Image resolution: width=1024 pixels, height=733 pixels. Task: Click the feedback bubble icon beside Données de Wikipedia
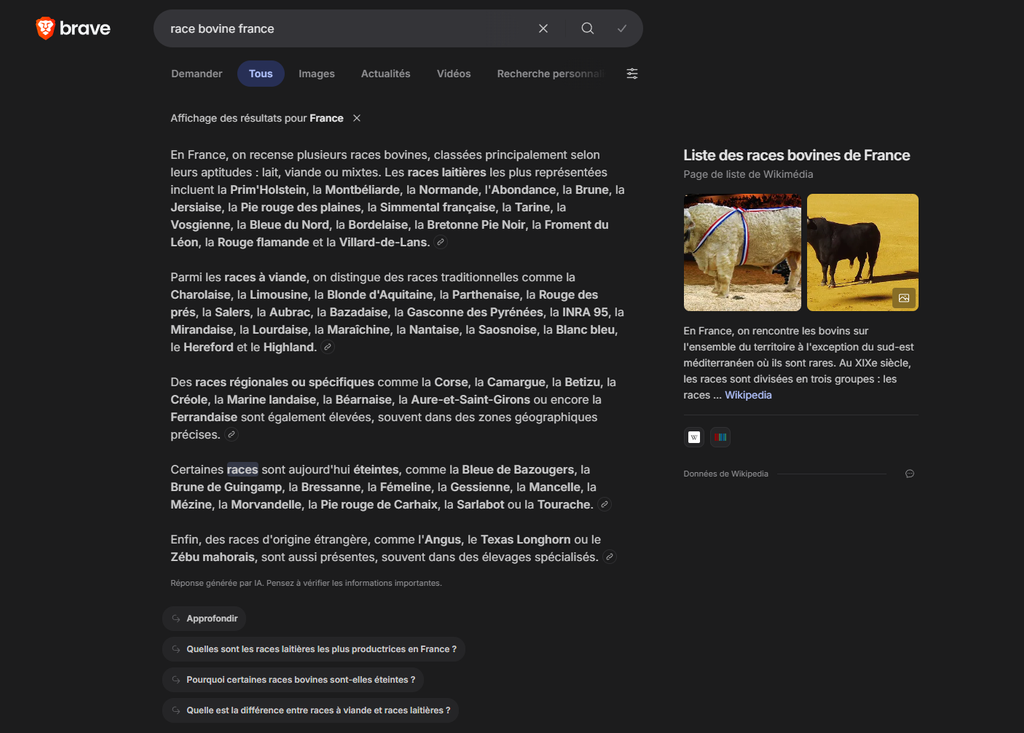[x=909, y=474]
